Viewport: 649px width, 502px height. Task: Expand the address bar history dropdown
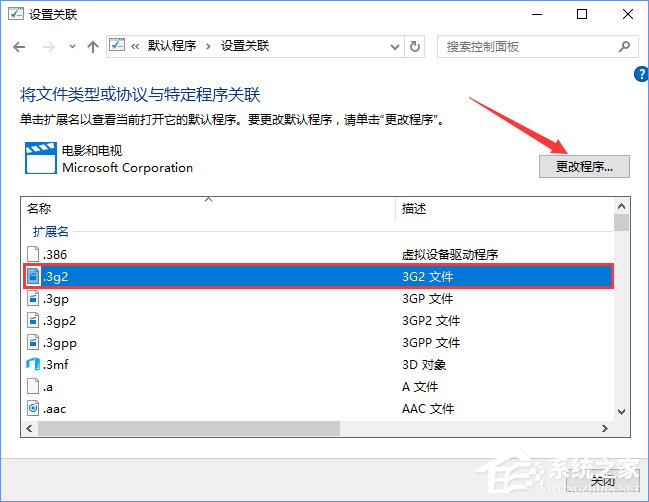[x=395, y=47]
